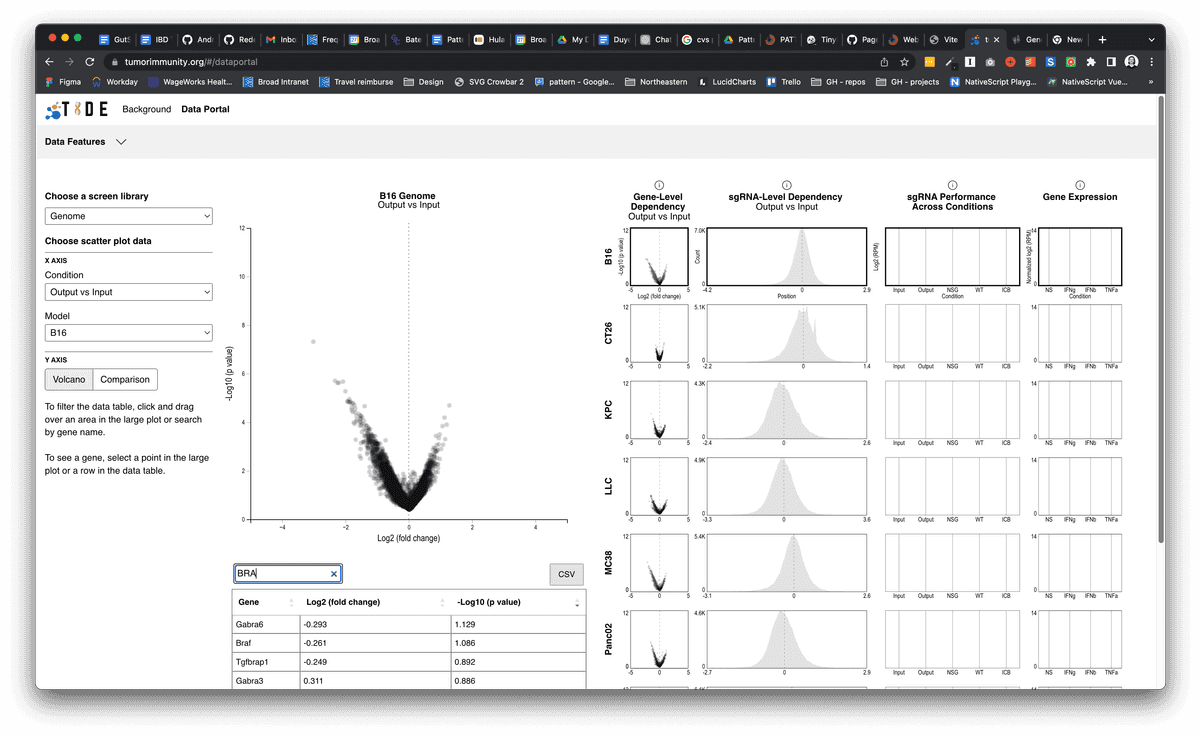The height and width of the screenshot is (736, 1200).
Task: Switch Y axis to Comparison
Action: [x=125, y=380]
